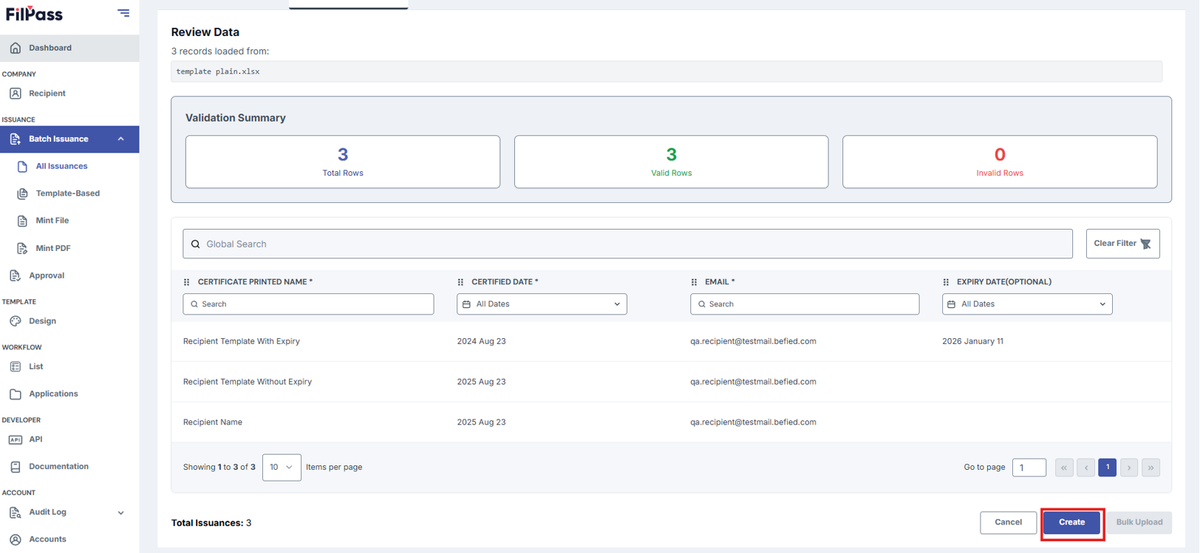
Task: Click the Recipient person icon
Action: click(x=15, y=93)
